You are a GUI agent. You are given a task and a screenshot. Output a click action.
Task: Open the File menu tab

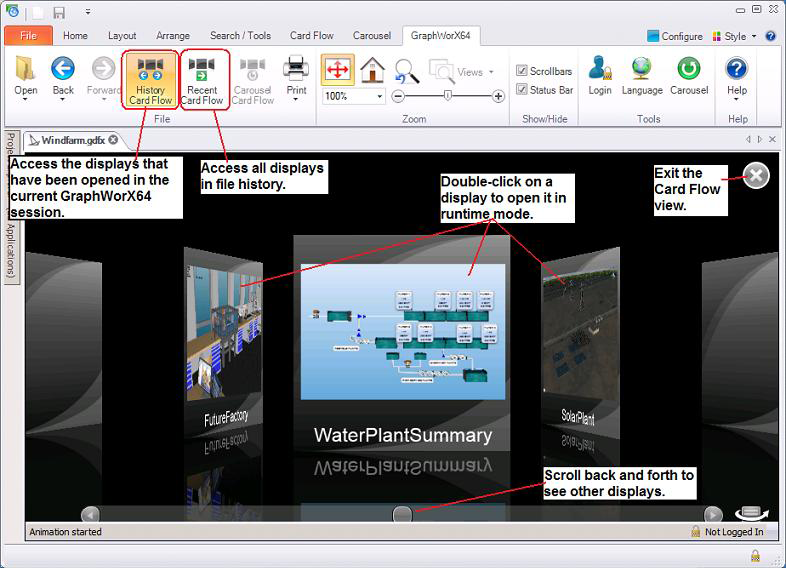point(28,36)
